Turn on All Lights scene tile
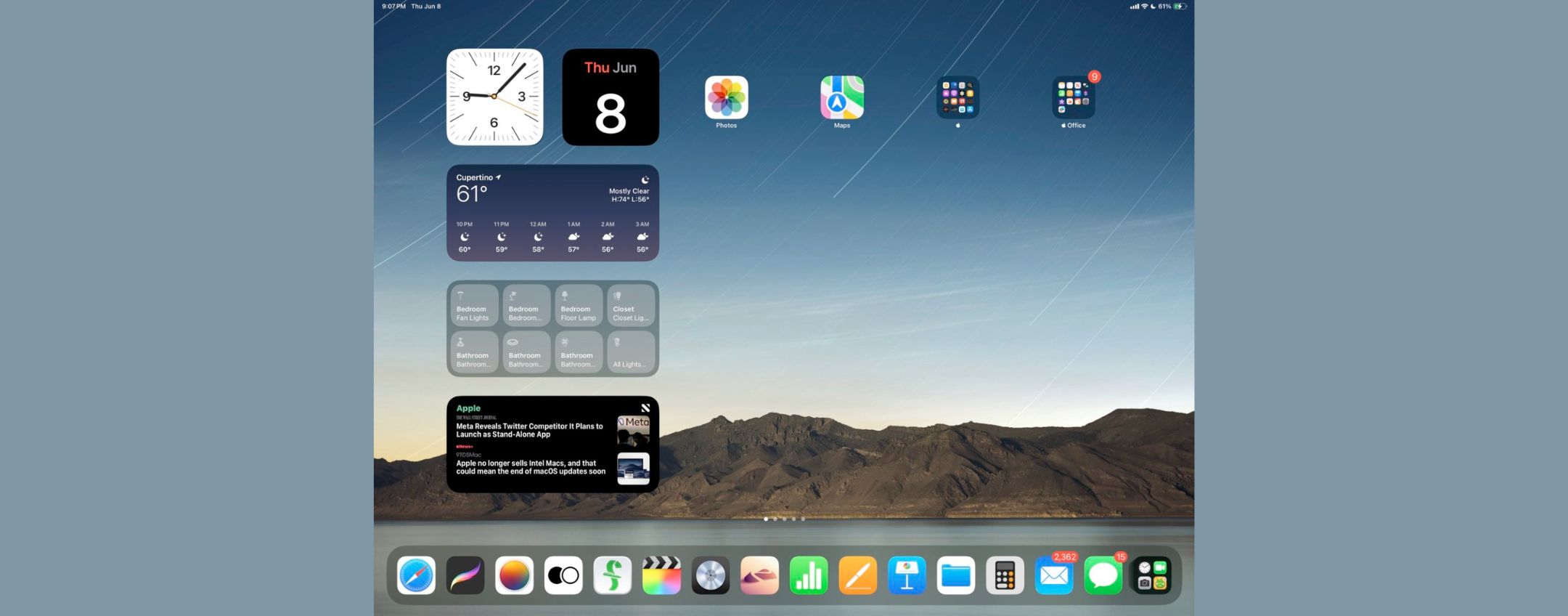This screenshot has width=1568, height=616. coord(631,352)
